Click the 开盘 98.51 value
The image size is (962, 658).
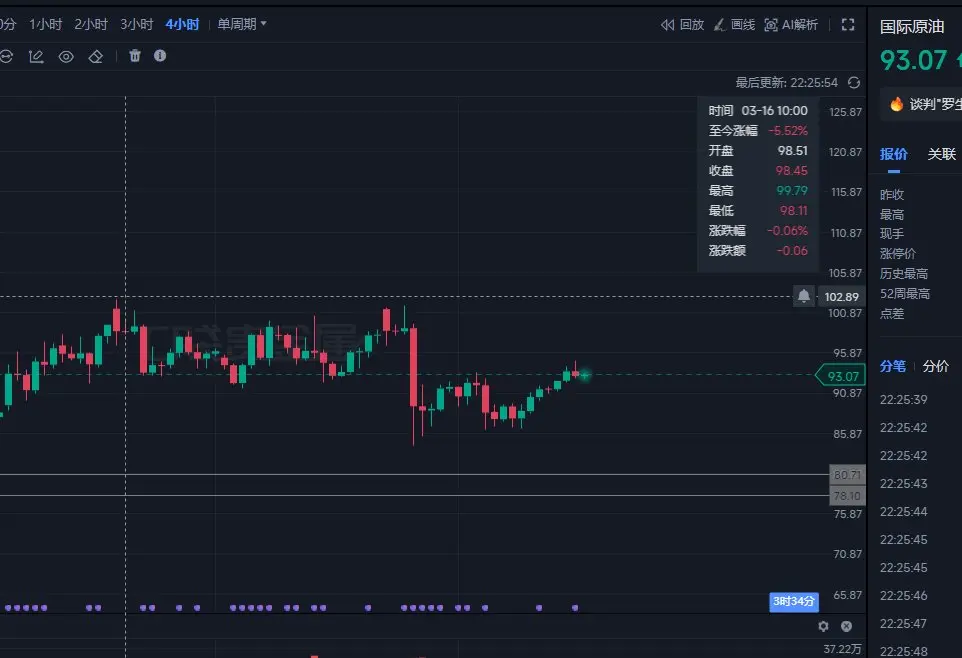793,151
